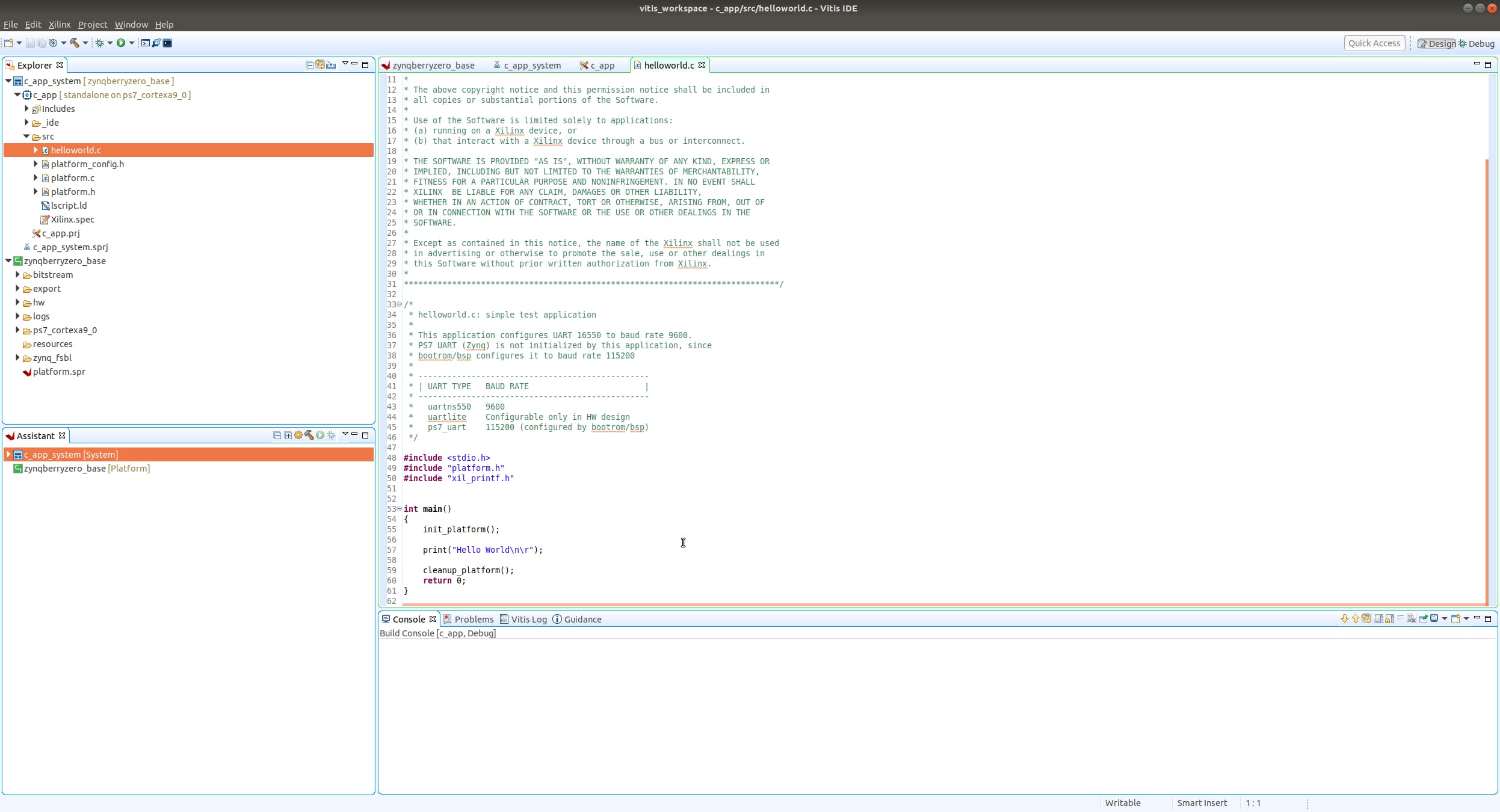The height and width of the screenshot is (812, 1500).
Task: Click the New wizard icon in main toolbar
Action: tap(8, 43)
